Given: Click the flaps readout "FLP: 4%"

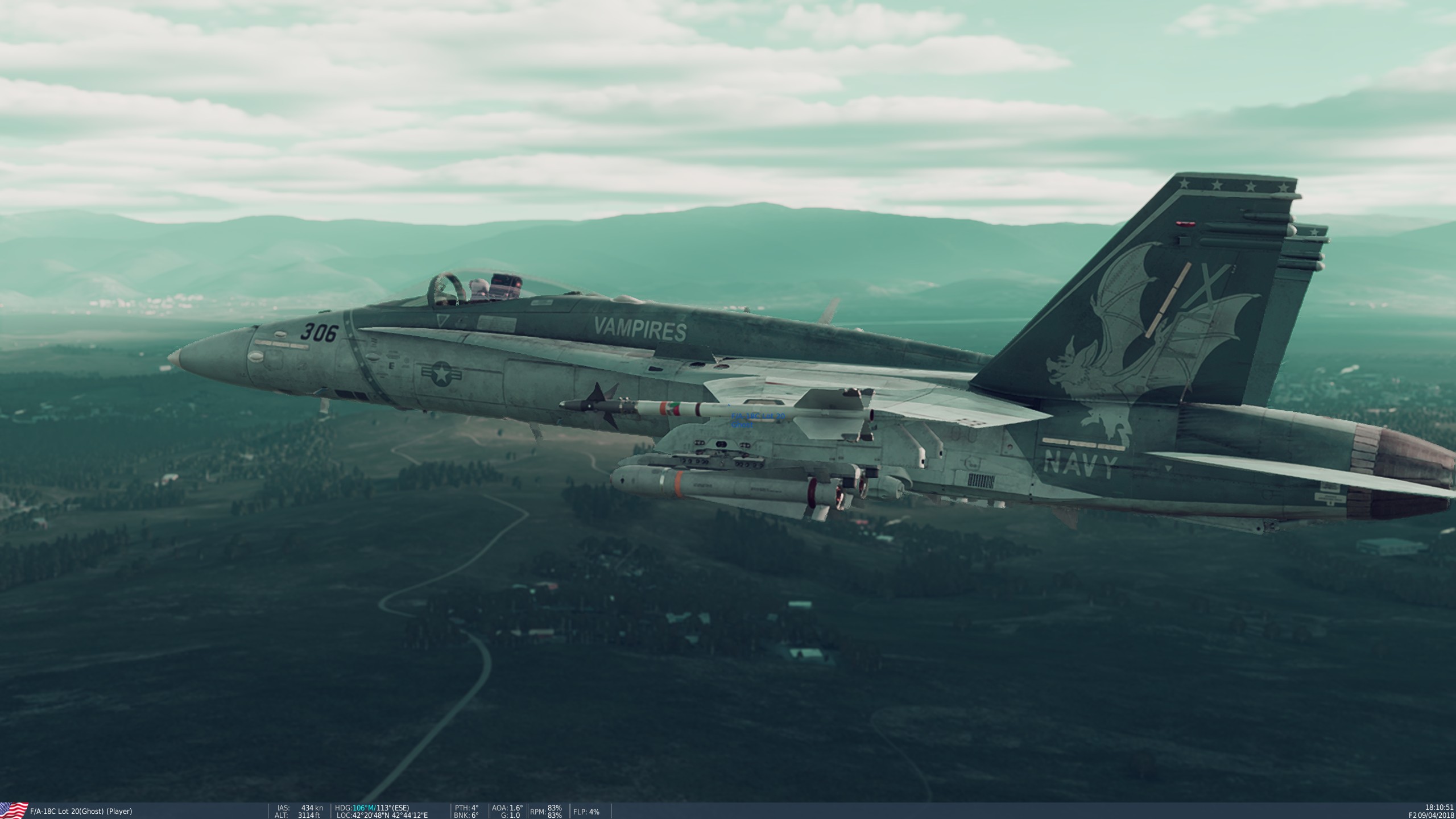Looking at the screenshot, I should click(x=586, y=812).
